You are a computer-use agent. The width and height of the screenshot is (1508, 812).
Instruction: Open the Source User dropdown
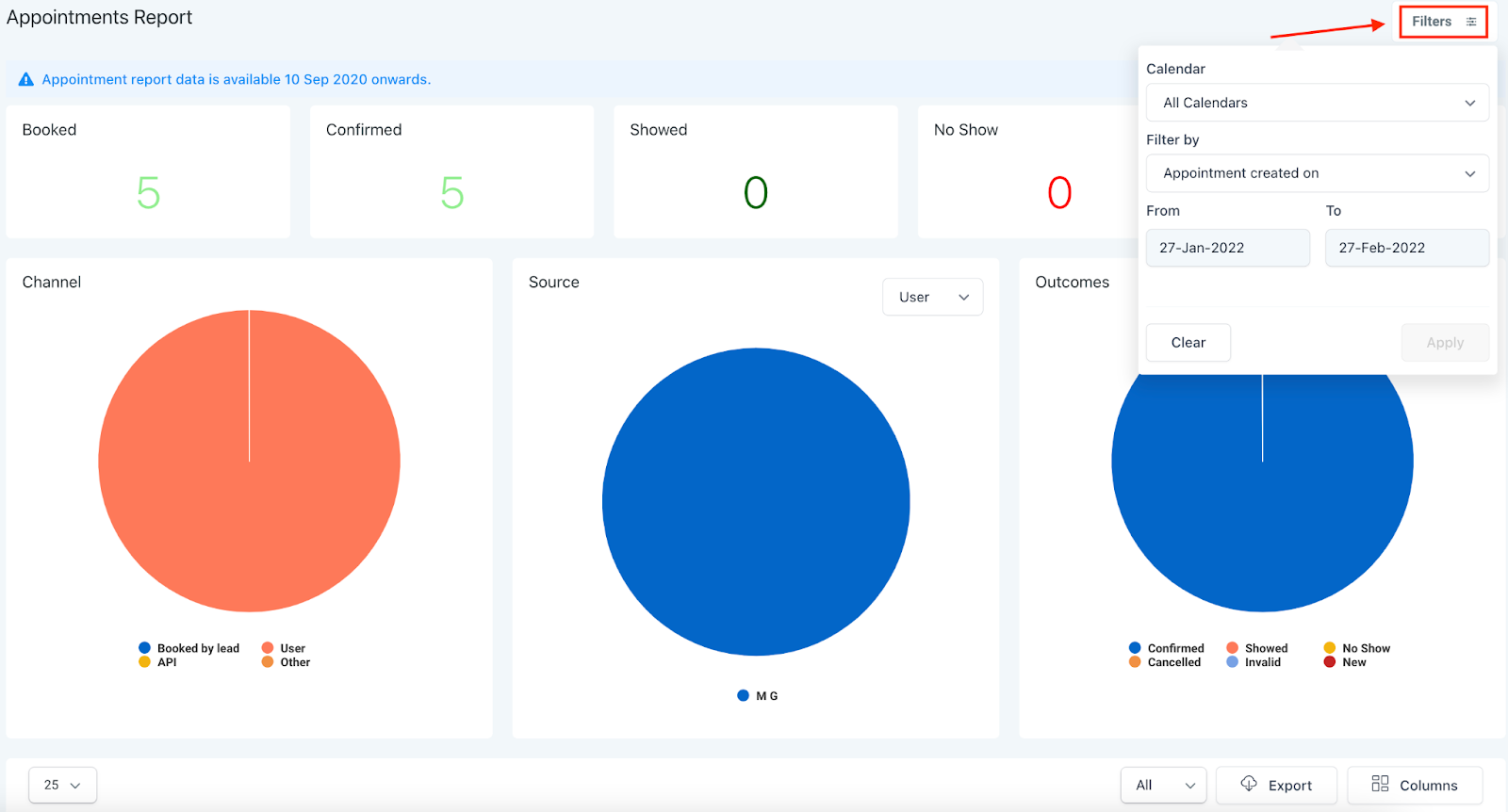click(932, 297)
